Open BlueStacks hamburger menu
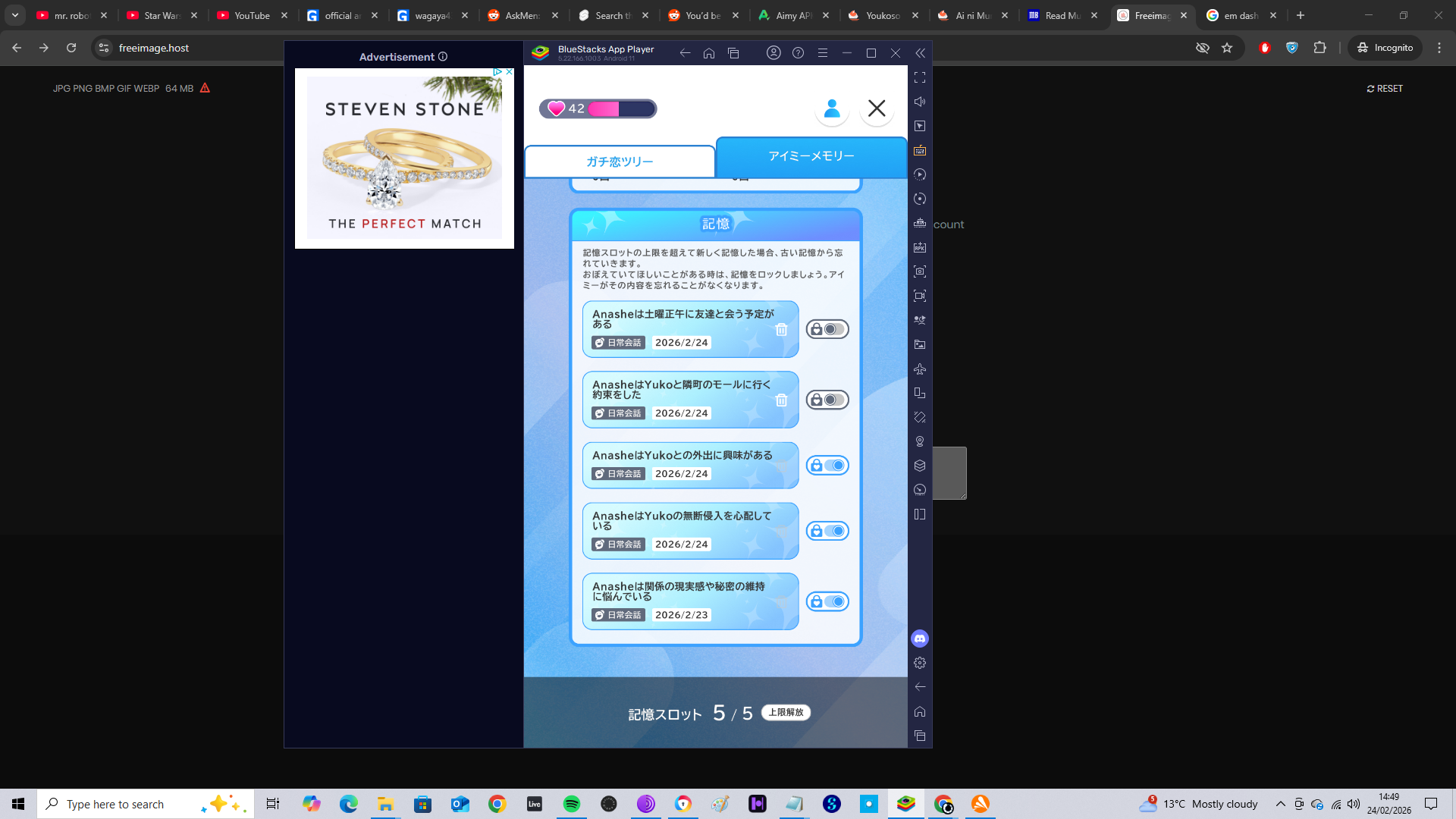The width and height of the screenshot is (1456, 819). pos(822,53)
